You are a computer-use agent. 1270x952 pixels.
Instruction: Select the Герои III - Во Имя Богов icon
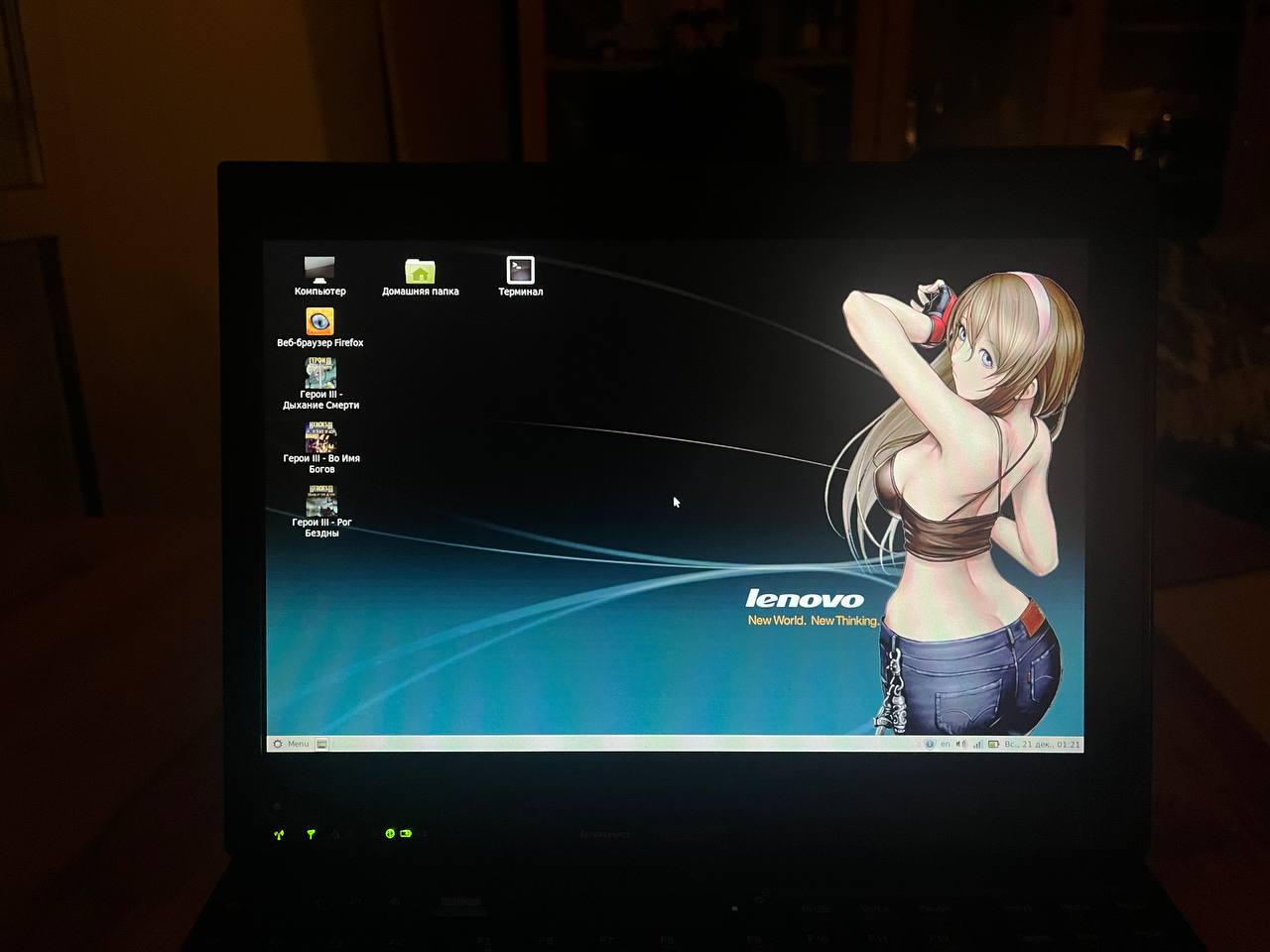pos(320,437)
